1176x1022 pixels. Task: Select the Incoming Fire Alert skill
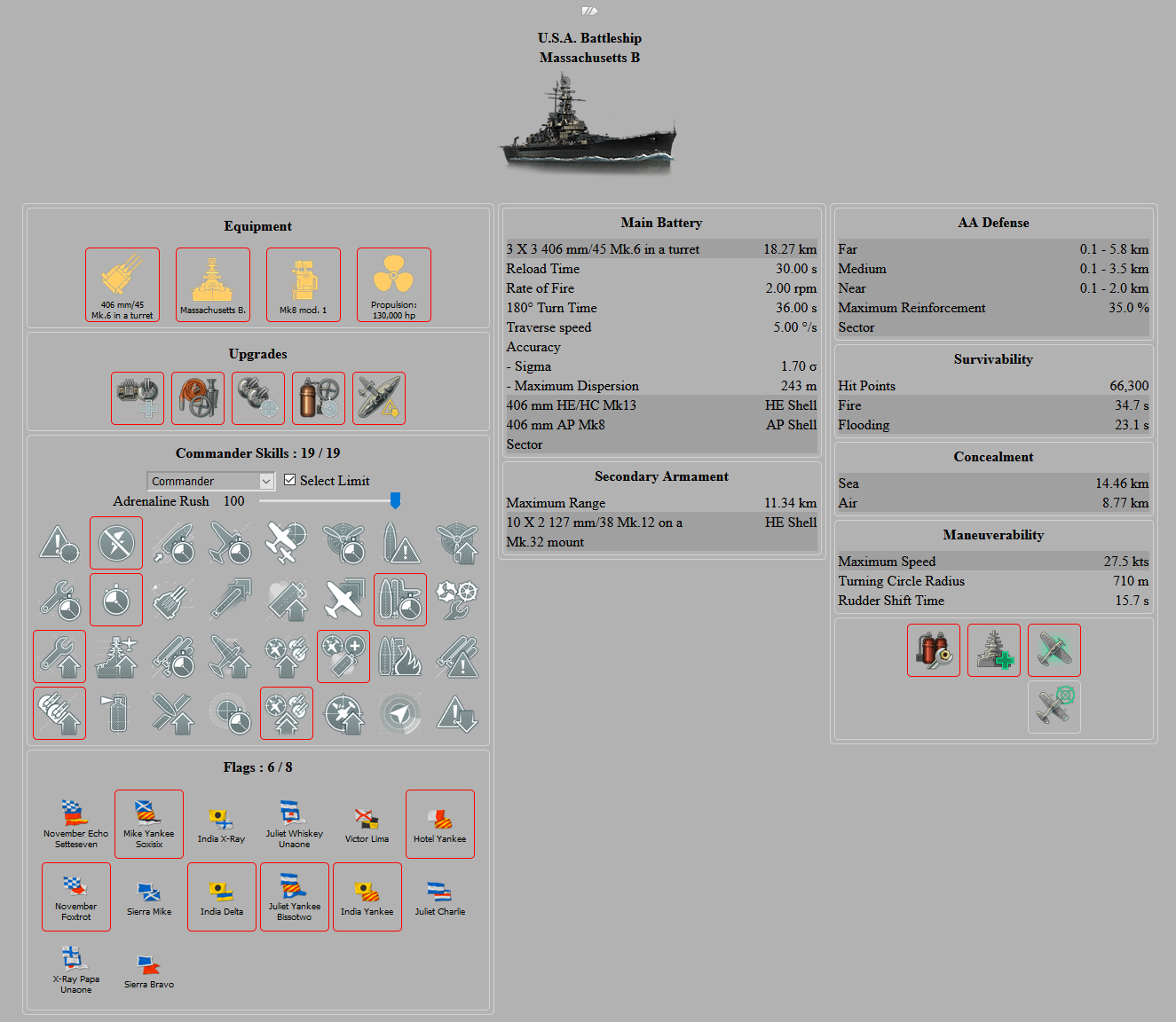point(400,543)
